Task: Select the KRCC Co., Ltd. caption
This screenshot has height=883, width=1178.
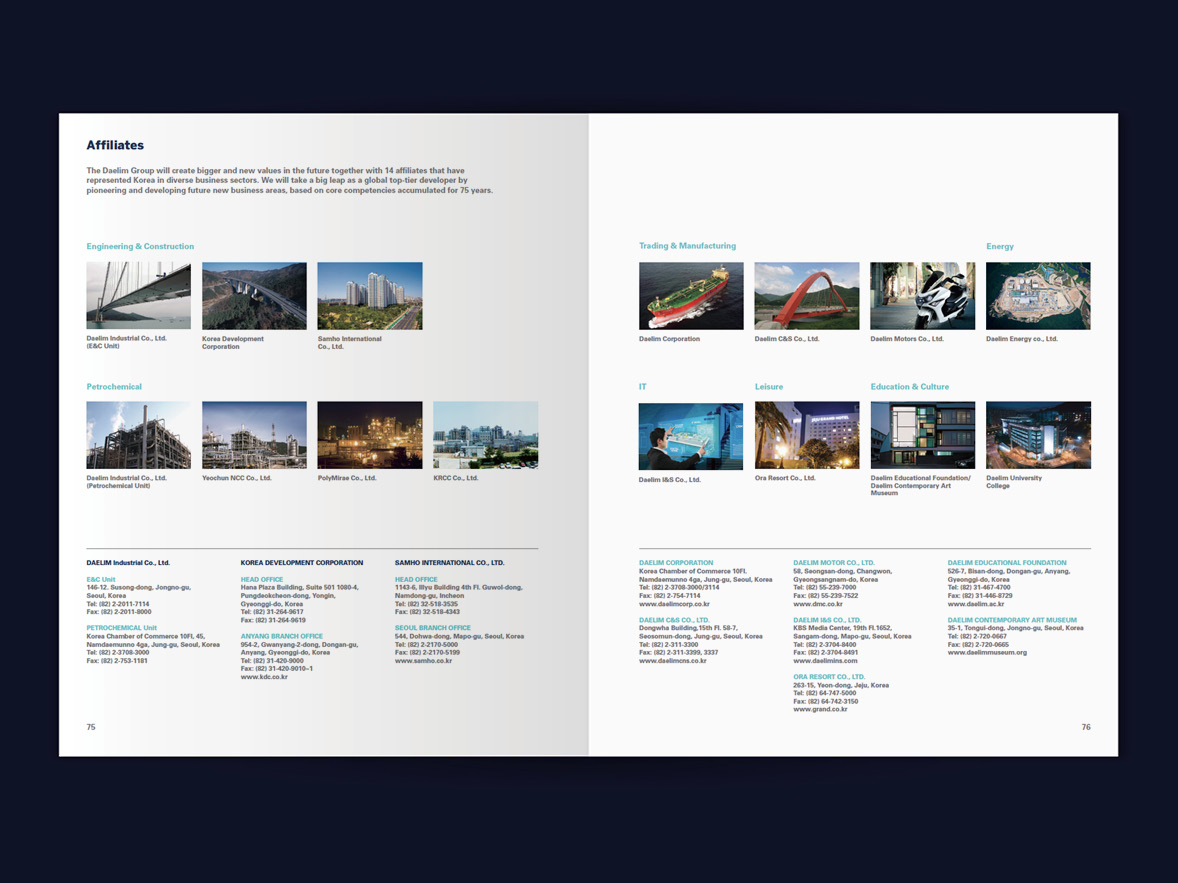Action: point(455,478)
